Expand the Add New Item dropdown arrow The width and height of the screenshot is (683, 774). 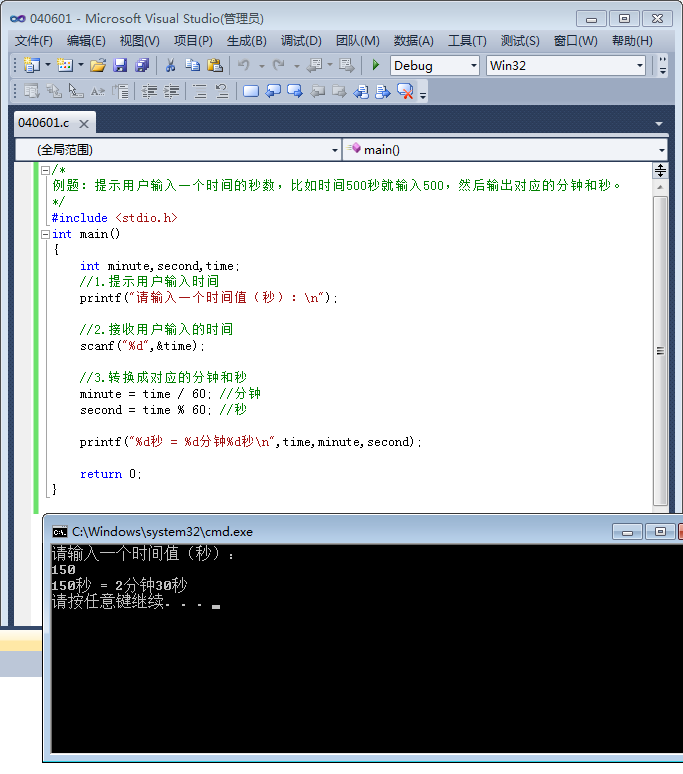click(81, 65)
